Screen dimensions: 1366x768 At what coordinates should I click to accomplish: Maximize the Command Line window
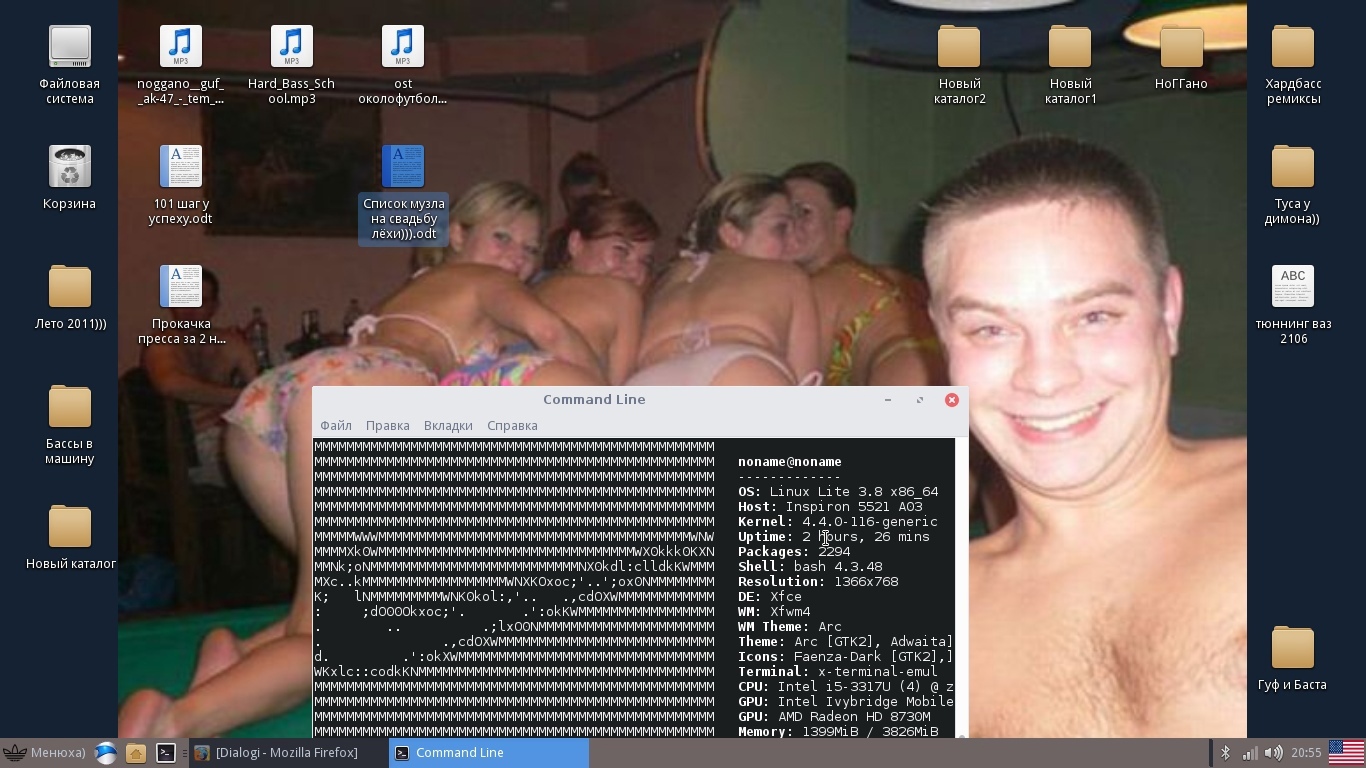click(x=920, y=400)
